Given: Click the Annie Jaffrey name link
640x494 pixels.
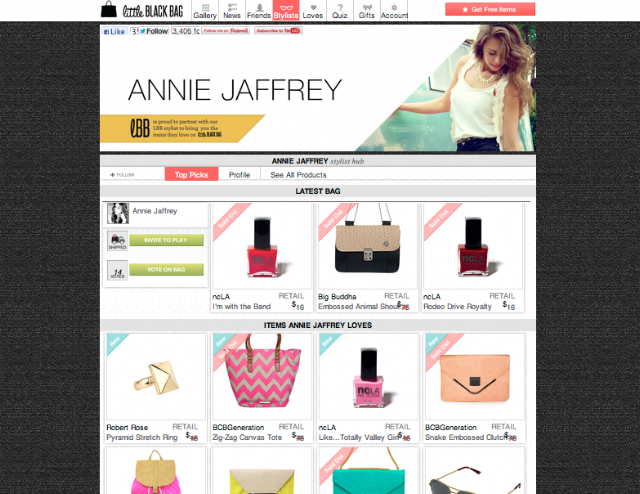Looking at the screenshot, I should (155, 211).
